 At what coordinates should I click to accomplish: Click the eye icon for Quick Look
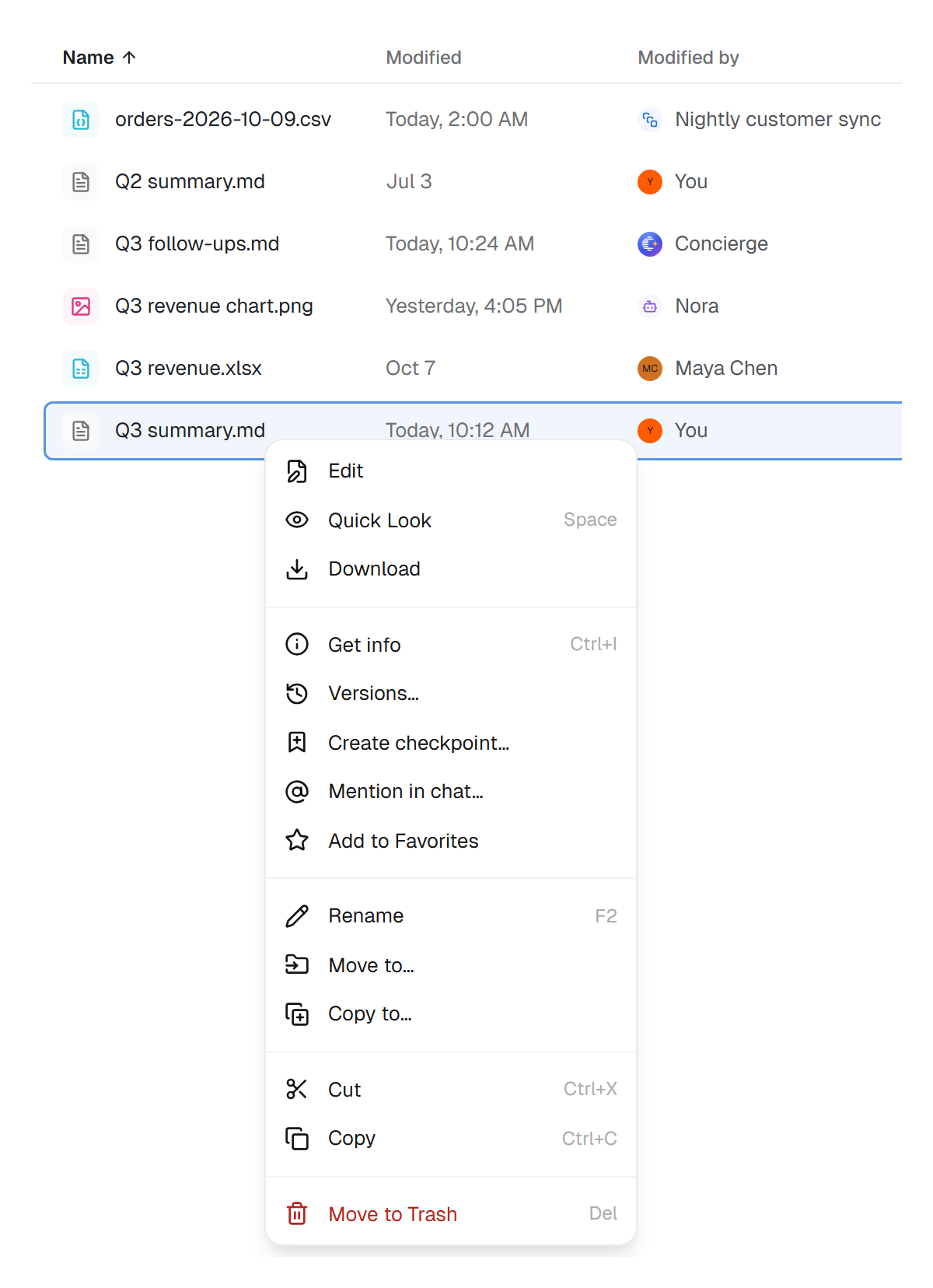pos(297,520)
